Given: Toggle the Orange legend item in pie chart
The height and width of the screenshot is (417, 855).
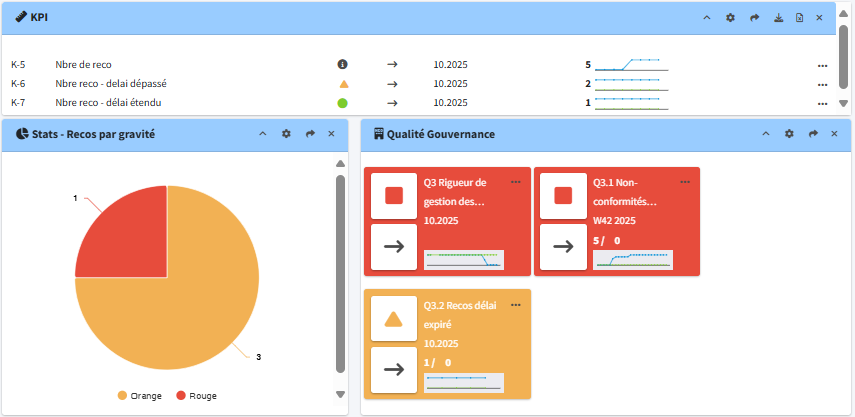Looking at the screenshot, I should pyautogui.click(x=139, y=396).
